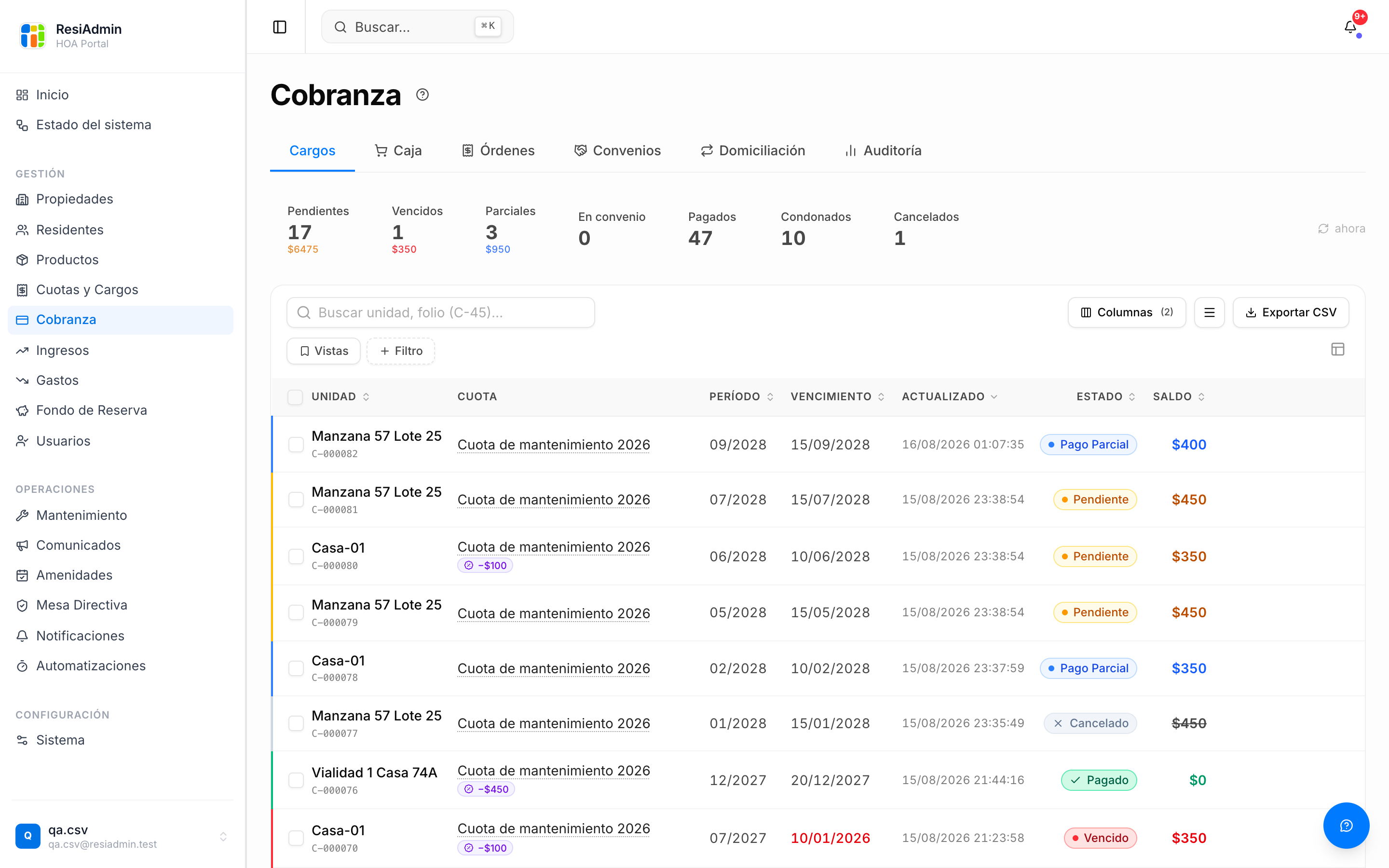1389x868 pixels.
Task: Open Cuota de mantenimiento link for C-000081
Action: click(x=553, y=500)
